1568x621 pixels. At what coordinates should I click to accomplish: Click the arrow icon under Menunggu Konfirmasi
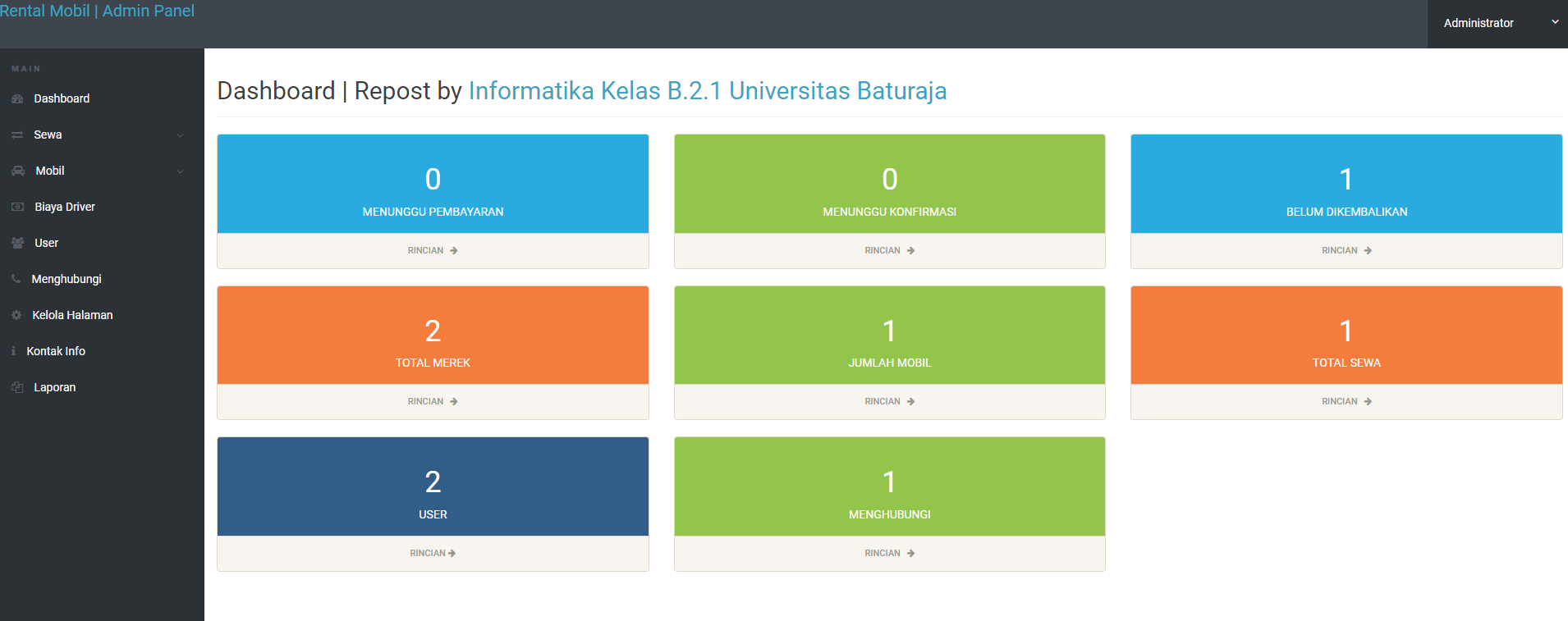(910, 251)
